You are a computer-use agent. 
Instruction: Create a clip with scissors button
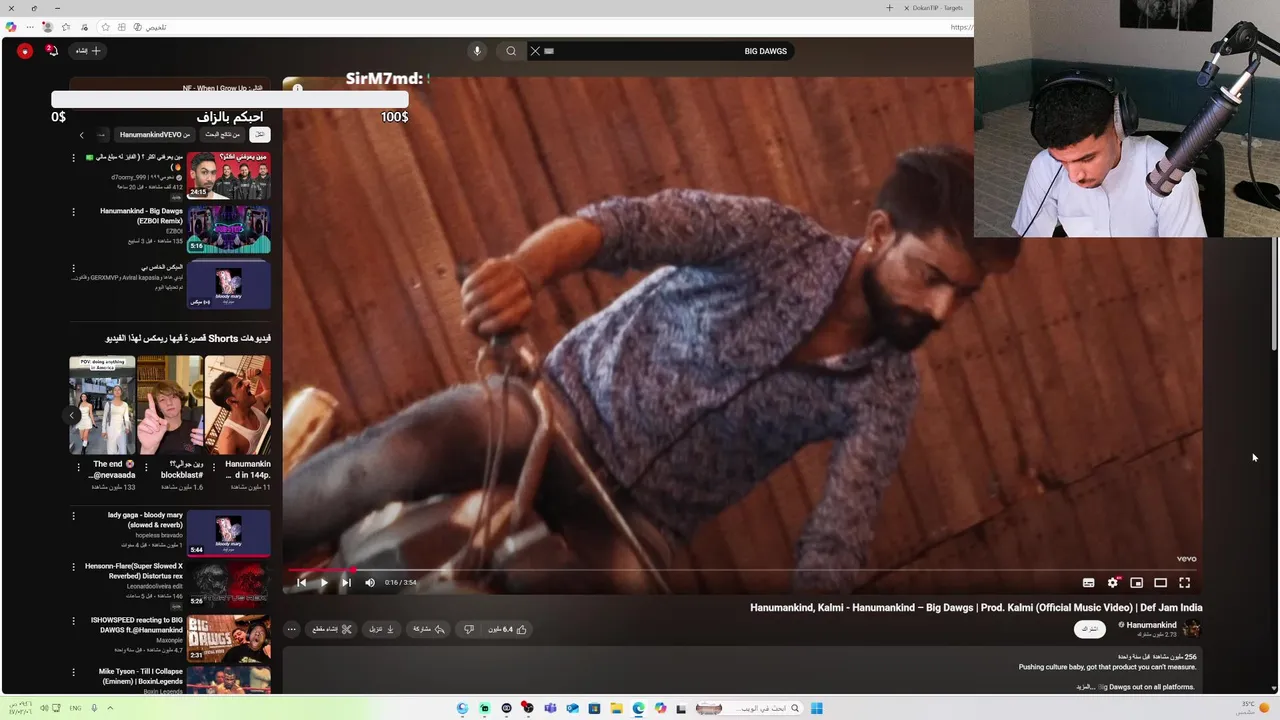click(332, 629)
